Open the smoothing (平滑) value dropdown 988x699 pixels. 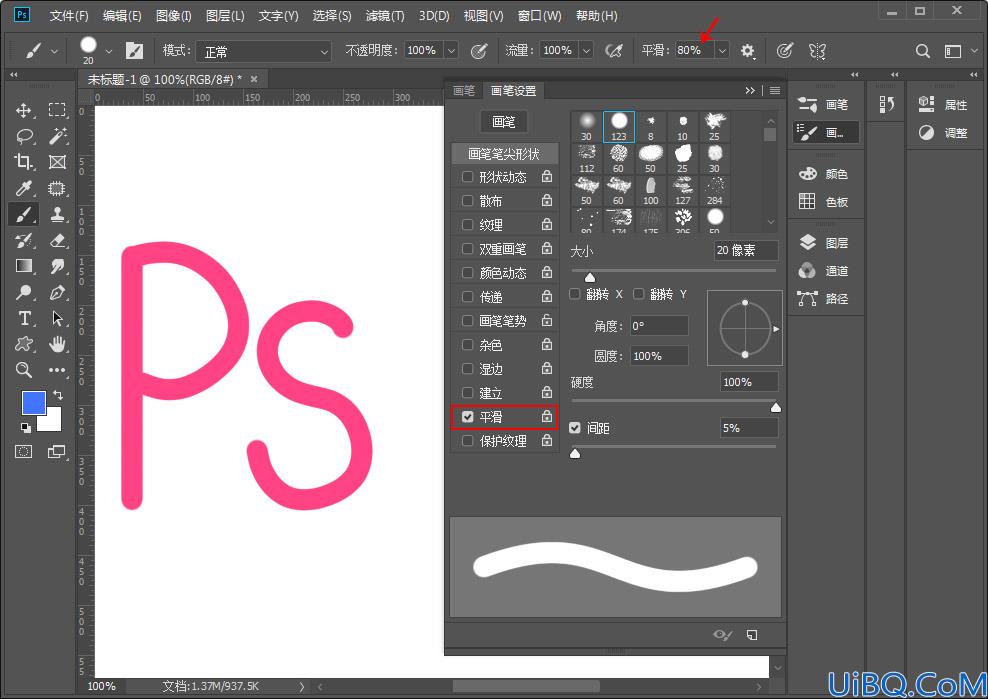722,50
